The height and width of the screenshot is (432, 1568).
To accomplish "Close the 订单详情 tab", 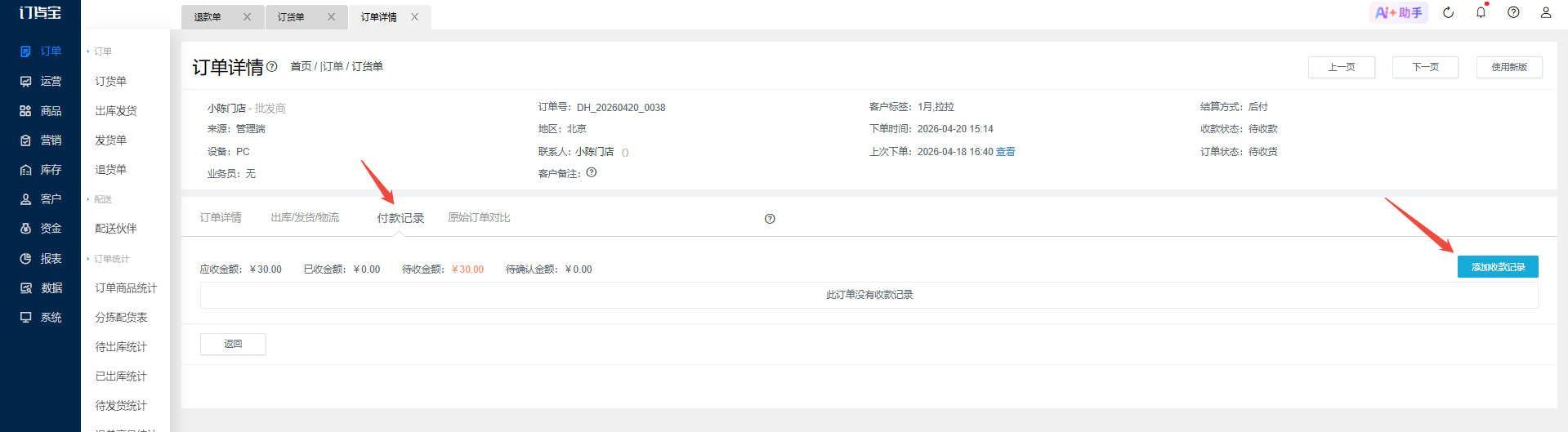I will point(414,17).
